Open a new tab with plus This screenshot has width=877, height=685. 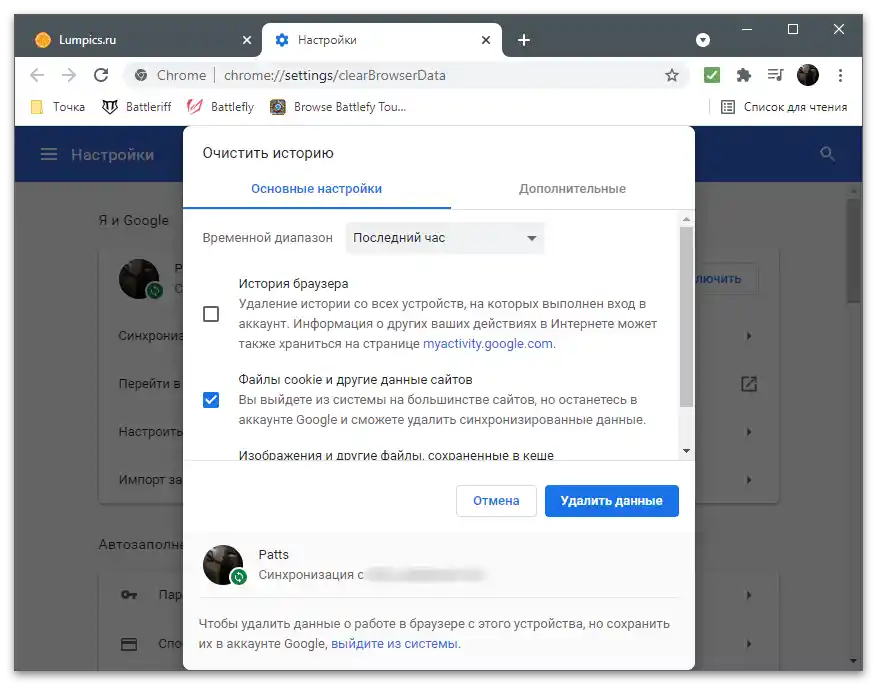(524, 40)
